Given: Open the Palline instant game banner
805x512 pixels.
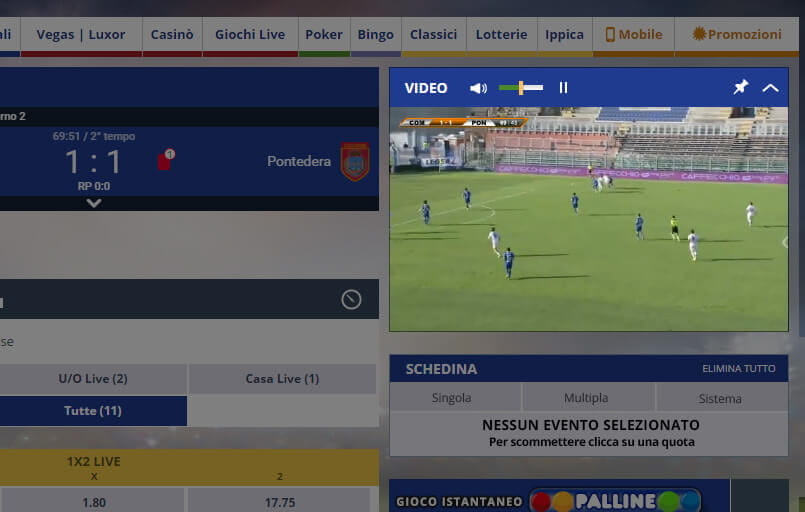Looking at the screenshot, I should tap(560, 496).
